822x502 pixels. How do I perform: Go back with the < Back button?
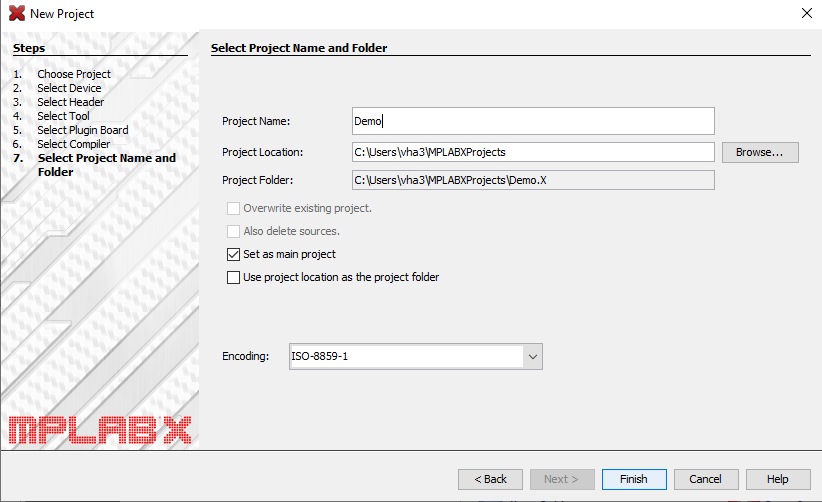[490, 479]
